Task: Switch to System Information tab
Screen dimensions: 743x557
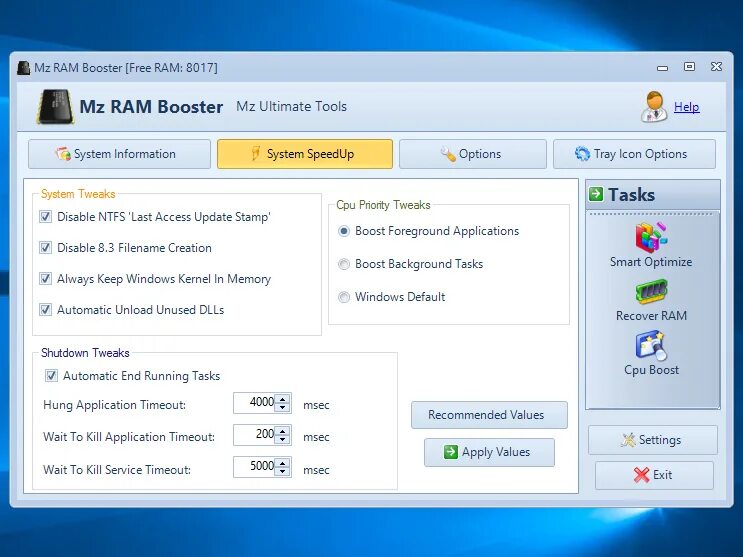Action: (x=119, y=154)
